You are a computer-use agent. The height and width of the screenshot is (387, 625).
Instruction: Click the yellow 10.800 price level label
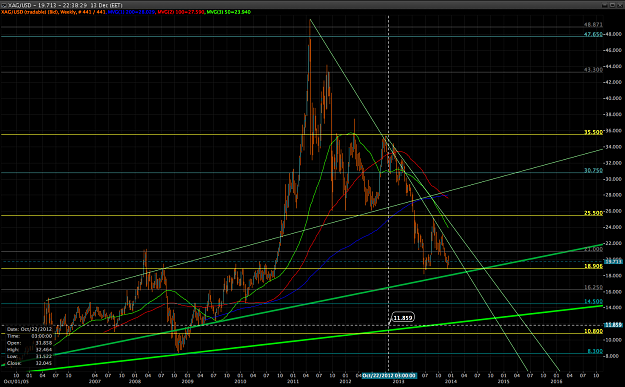[x=593, y=332]
